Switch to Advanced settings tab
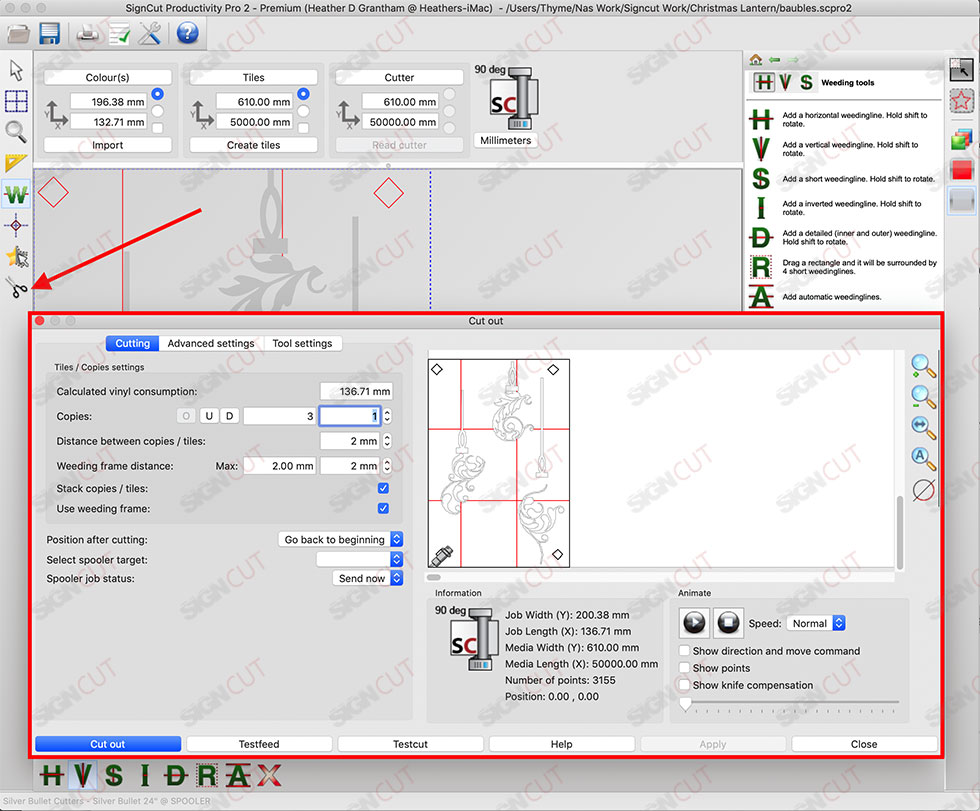The image size is (980, 811). tap(211, 343)
